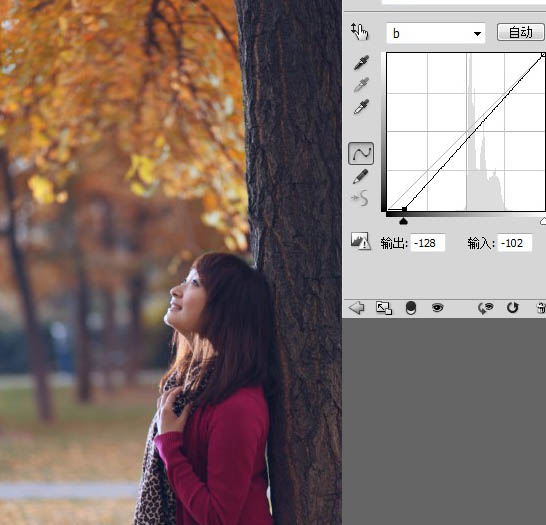Select the on-image targeted adjustment hand tool

pos(360,32)
